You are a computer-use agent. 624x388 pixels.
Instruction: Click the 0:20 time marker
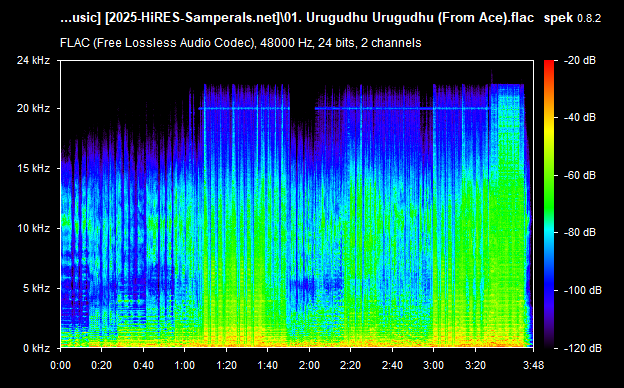[101, 365]
